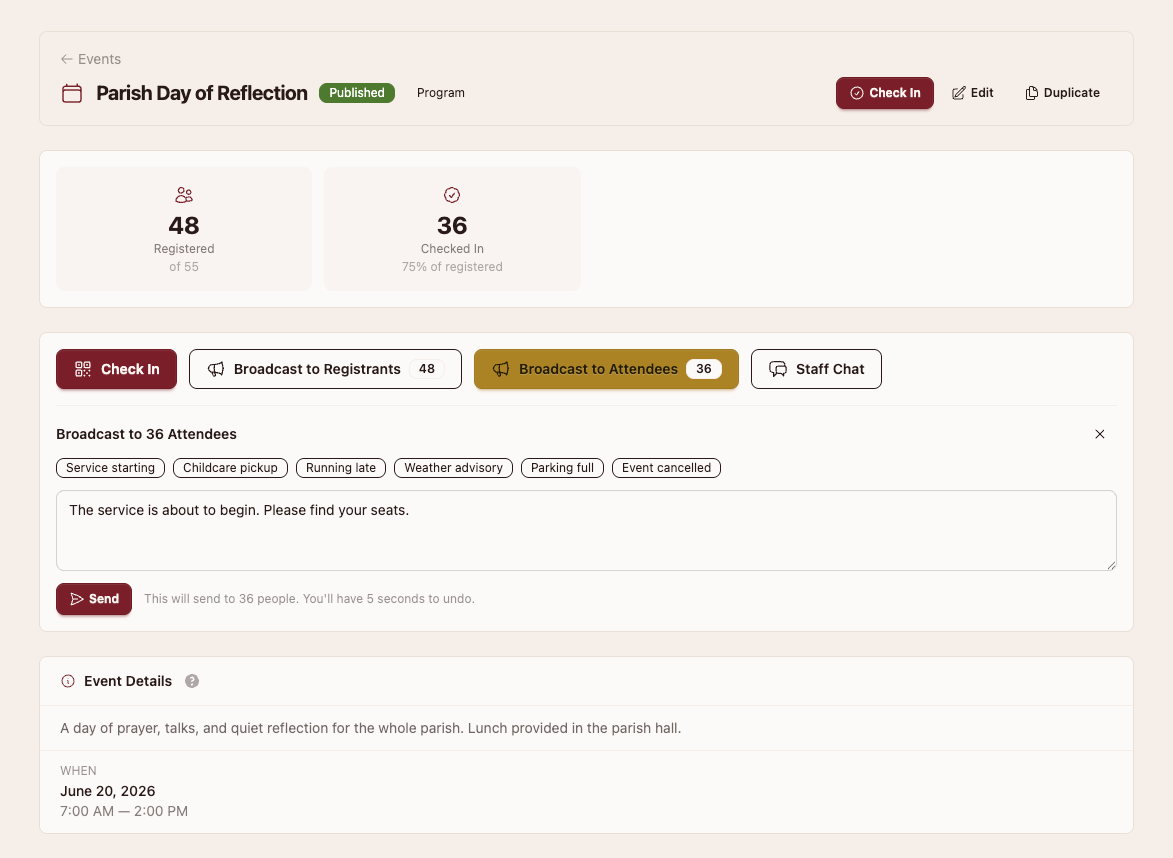The height and width of the screenshot is (858, 1173).
Task: Click the 36 Checked In count
Action: click(x=452, y=225)
